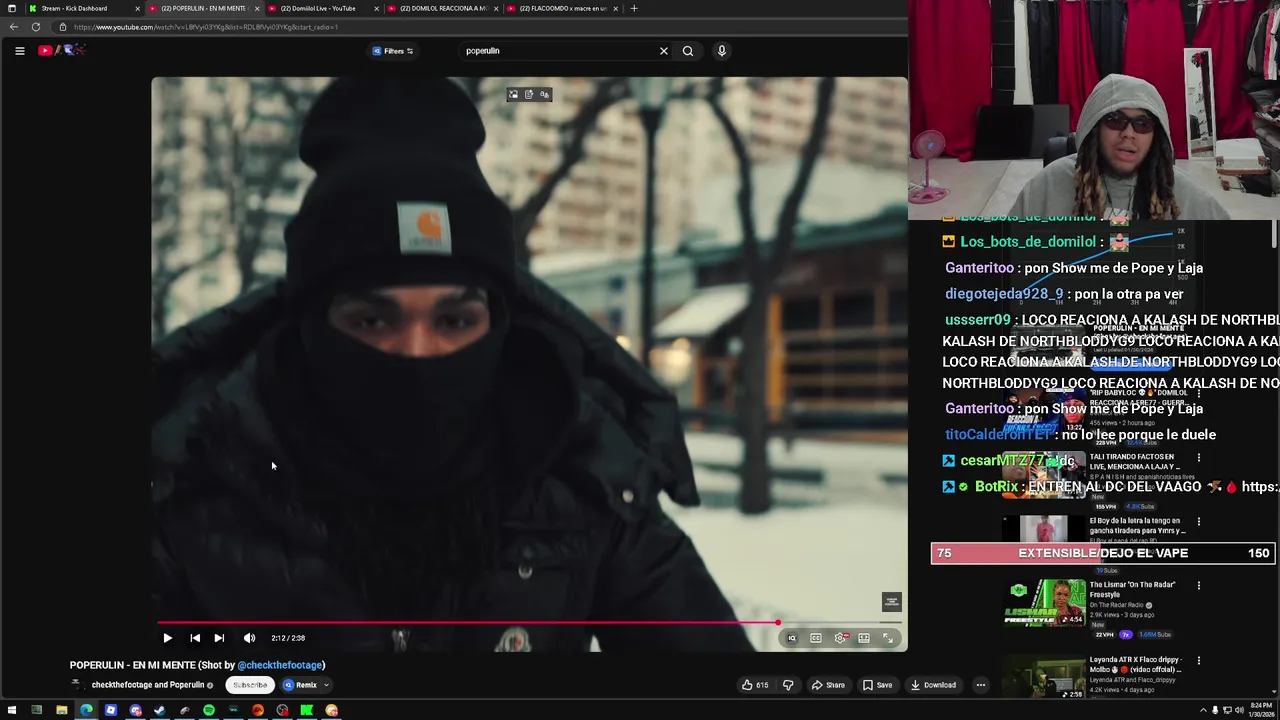Open the player settings gear

pyautogui.click(x=840, y=638)
